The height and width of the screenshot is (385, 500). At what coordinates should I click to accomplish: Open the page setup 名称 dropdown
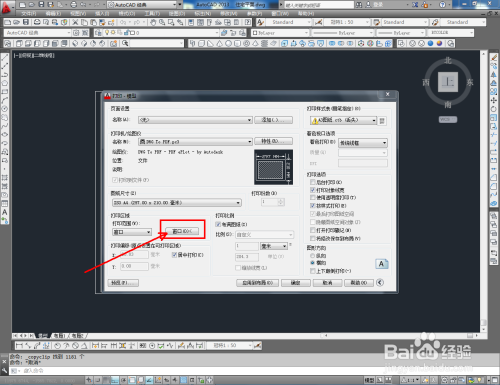(x=195, y=120)
